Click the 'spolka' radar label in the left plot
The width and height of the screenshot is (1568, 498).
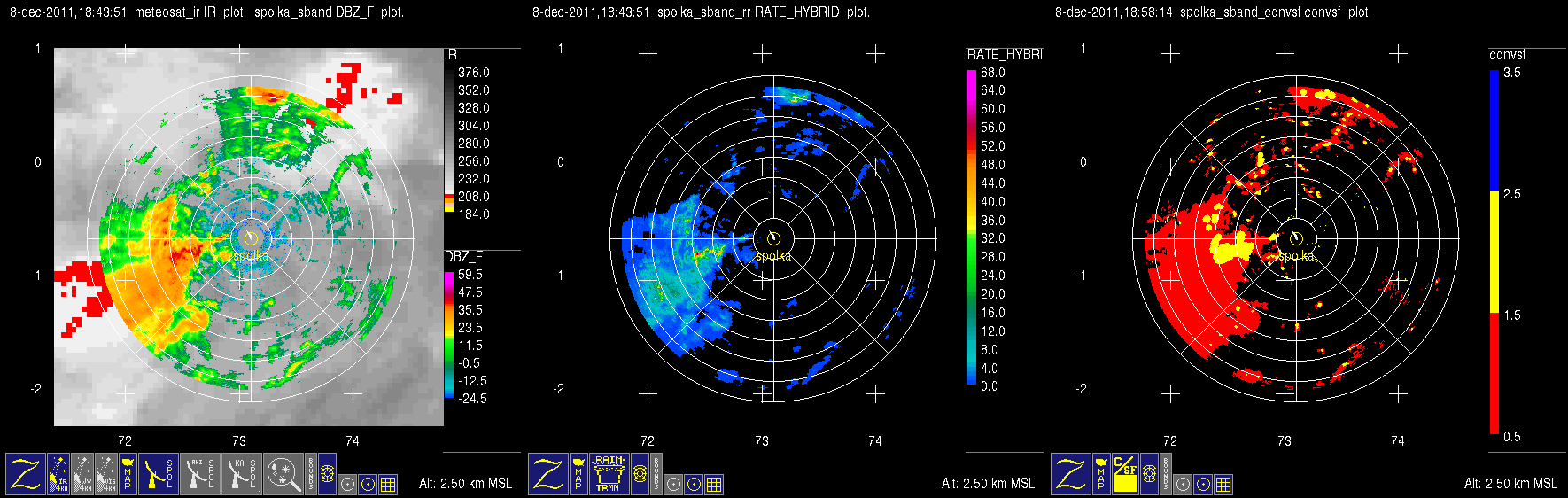(x=251, y=255)
